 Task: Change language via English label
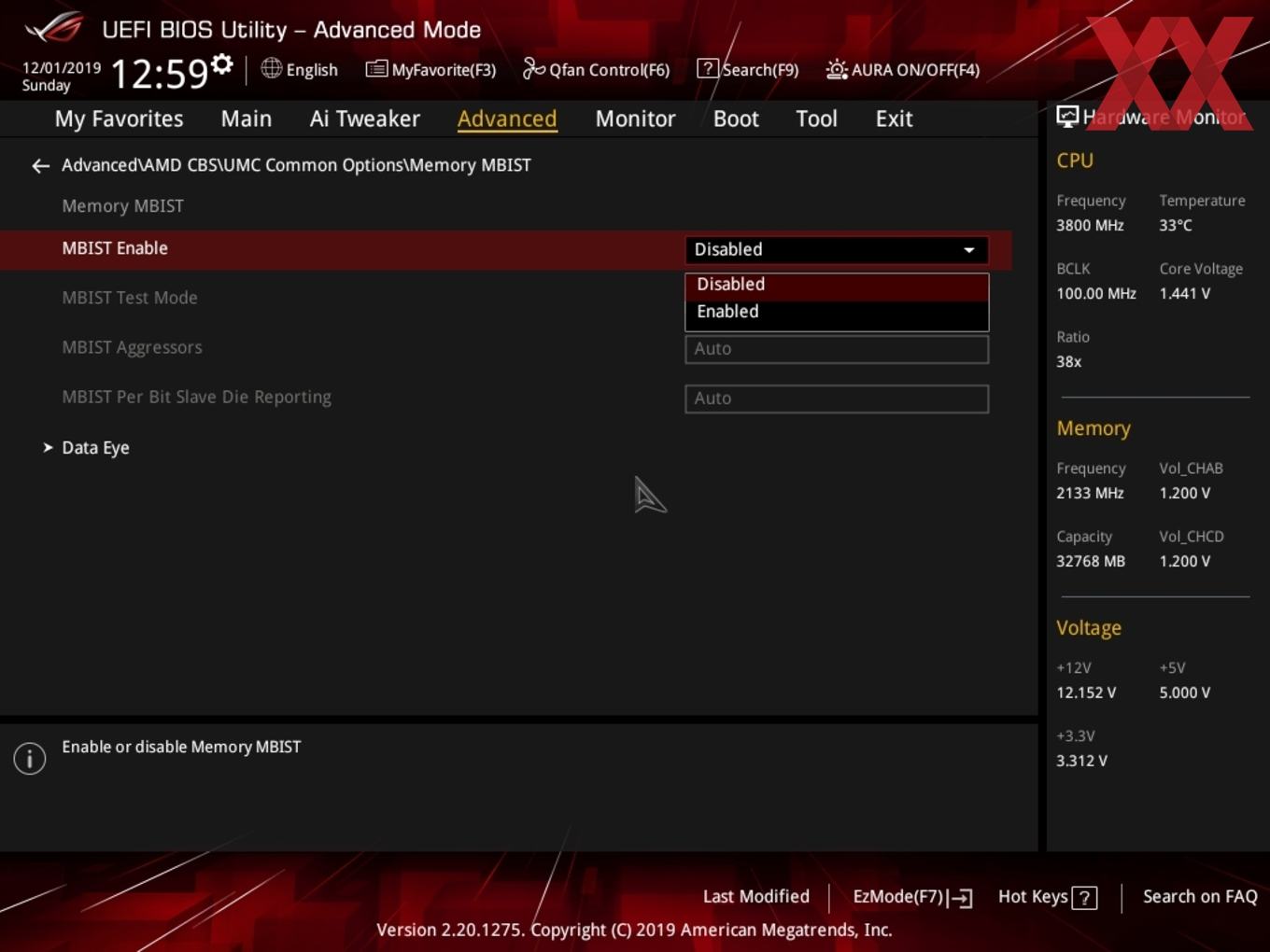click(312, 70)
